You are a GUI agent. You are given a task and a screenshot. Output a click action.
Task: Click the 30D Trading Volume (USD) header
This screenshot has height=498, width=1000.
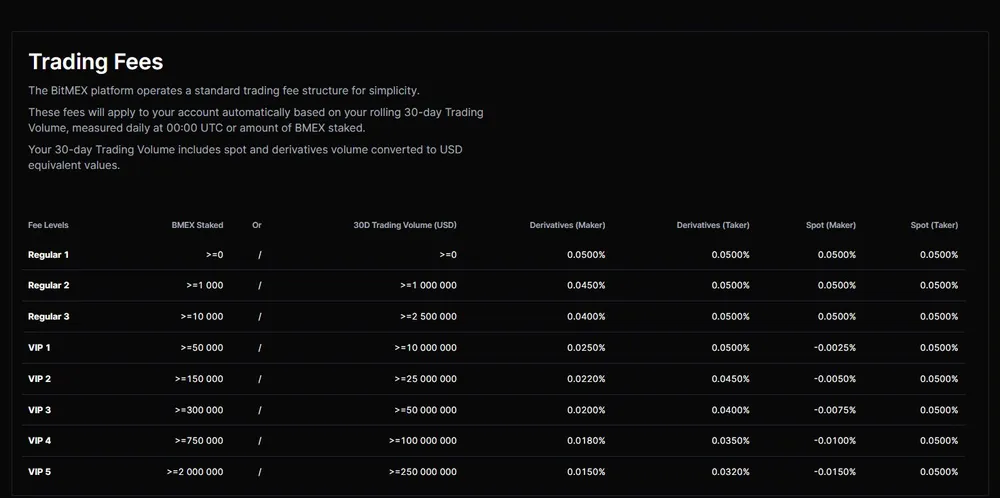405,225
